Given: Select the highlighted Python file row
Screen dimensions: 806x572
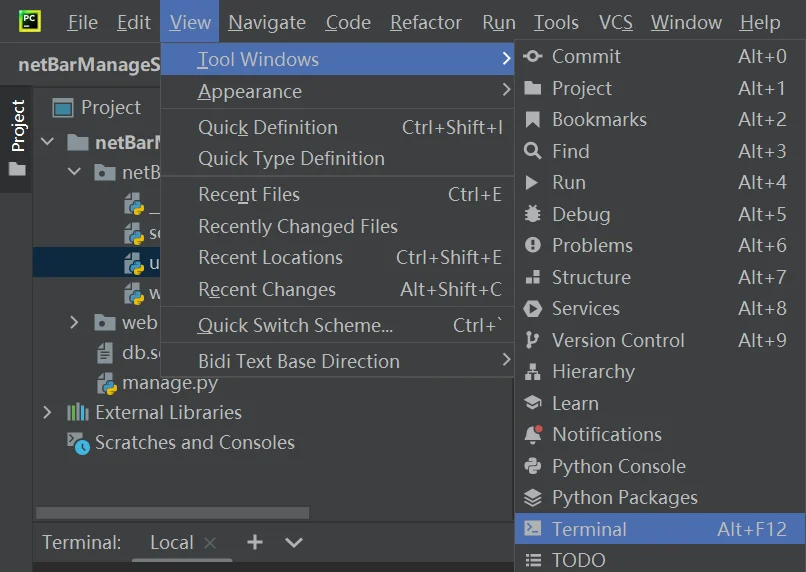Looking at the screenshot, I should pos(97,262).
